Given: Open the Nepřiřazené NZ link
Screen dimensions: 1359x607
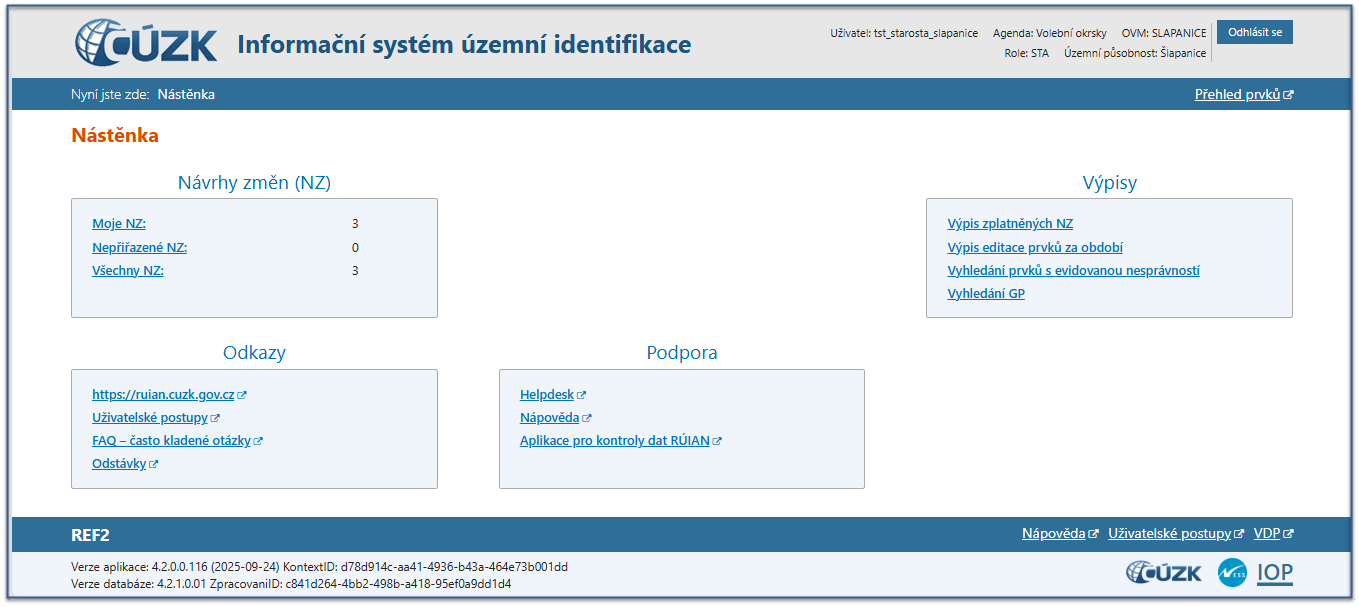Looking at the screenshot, I should (x=139, y=248).
